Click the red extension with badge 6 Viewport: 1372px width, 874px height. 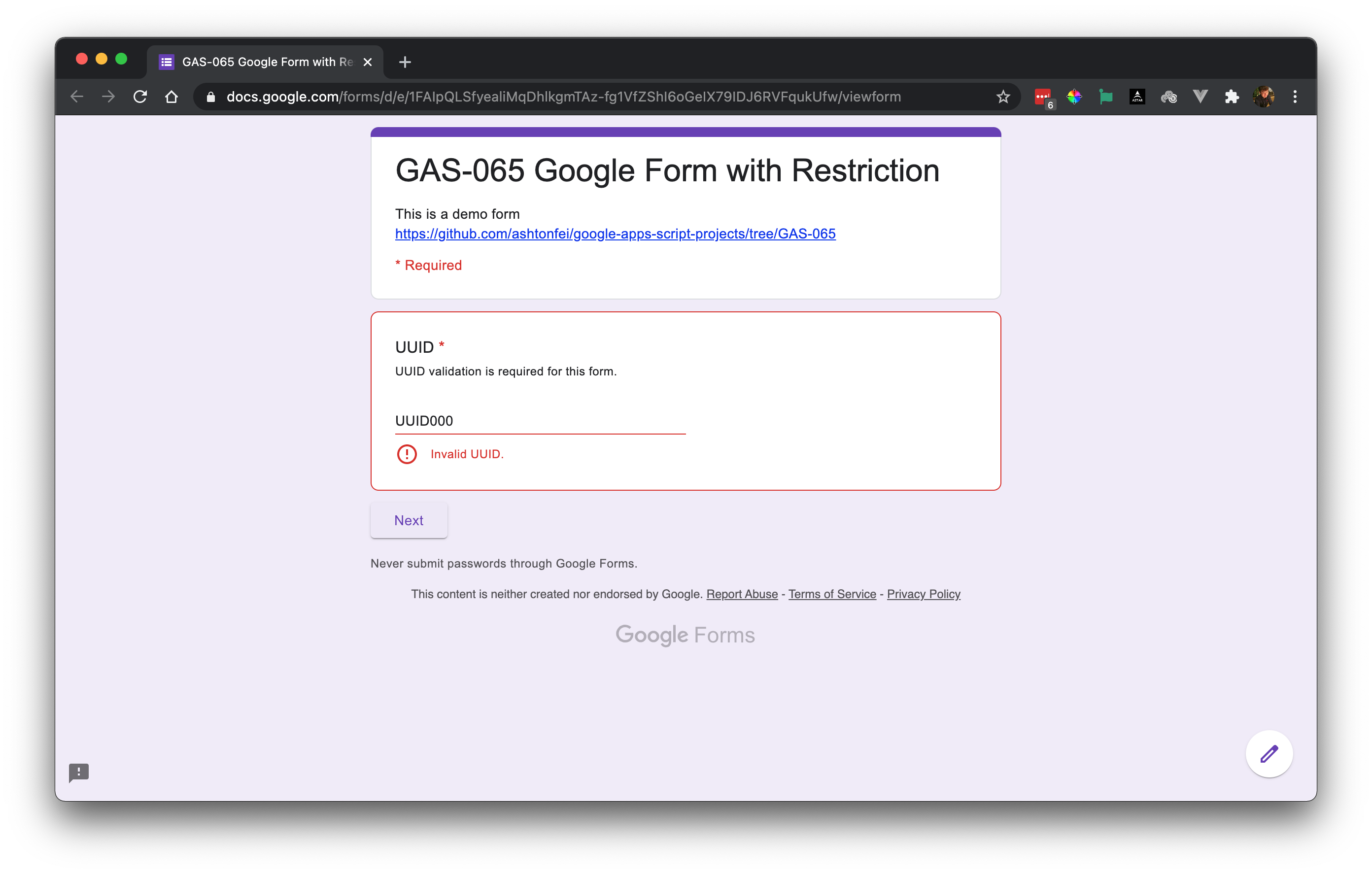1043,97
